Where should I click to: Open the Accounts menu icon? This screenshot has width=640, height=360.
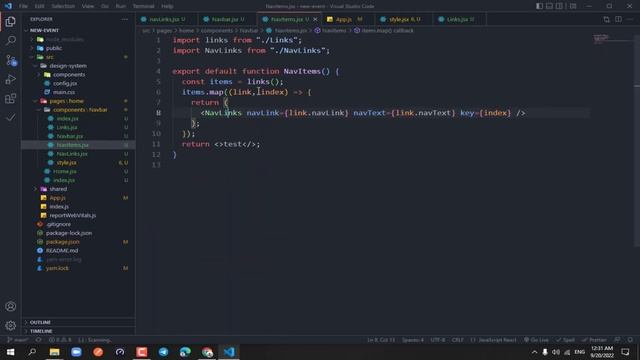[11, 307]
